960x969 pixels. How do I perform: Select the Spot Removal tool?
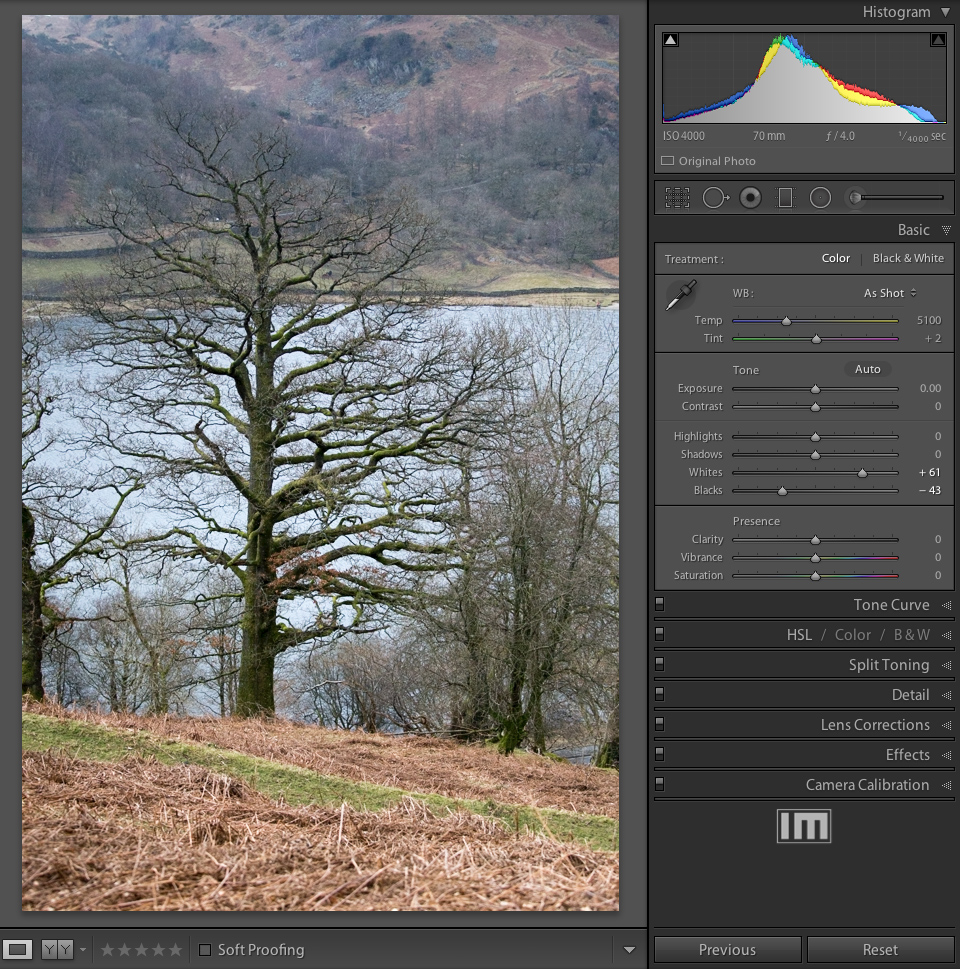point(715,198)
